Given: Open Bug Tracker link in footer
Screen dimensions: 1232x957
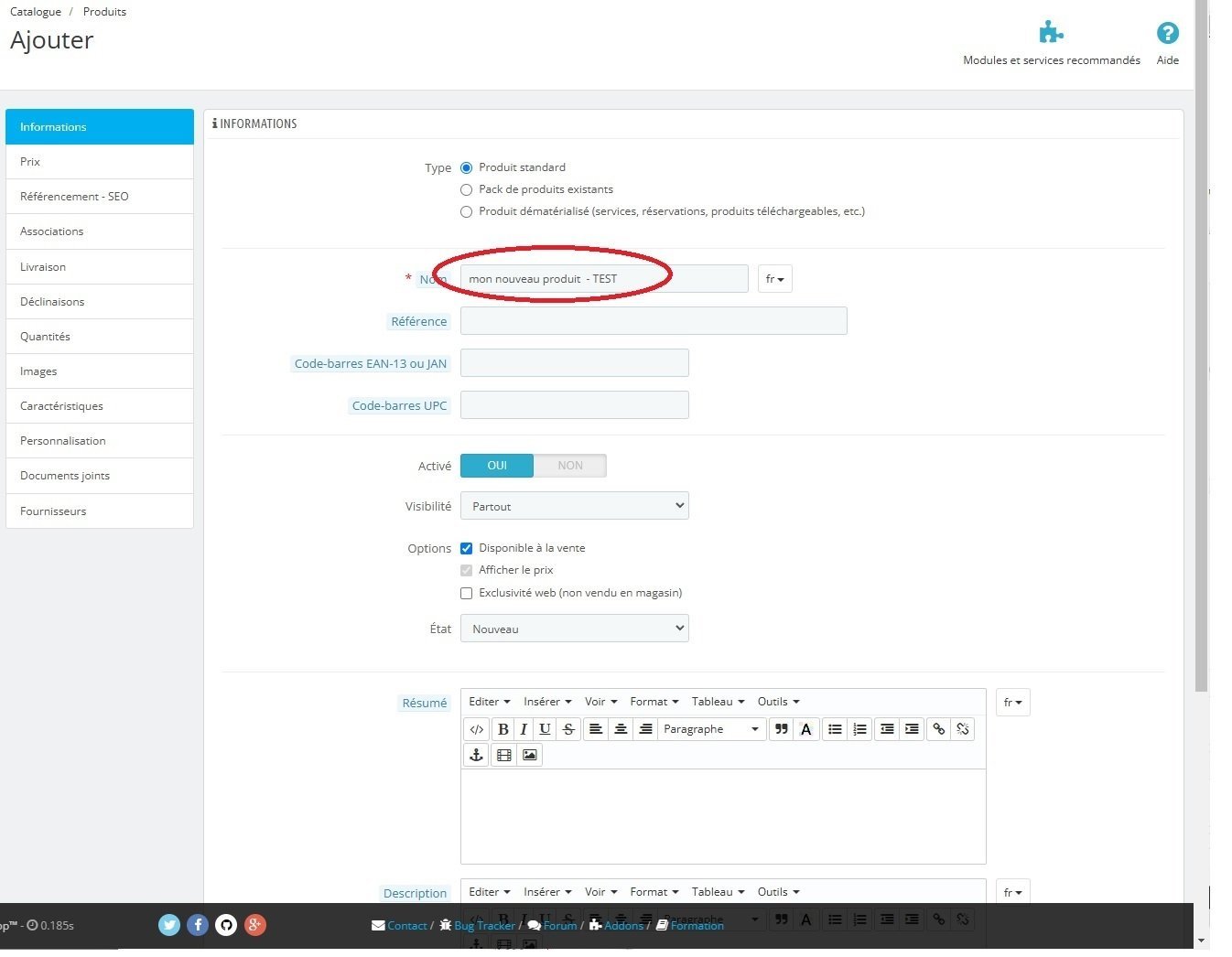Looking at the screenshot, I should [x=478, y=926].
